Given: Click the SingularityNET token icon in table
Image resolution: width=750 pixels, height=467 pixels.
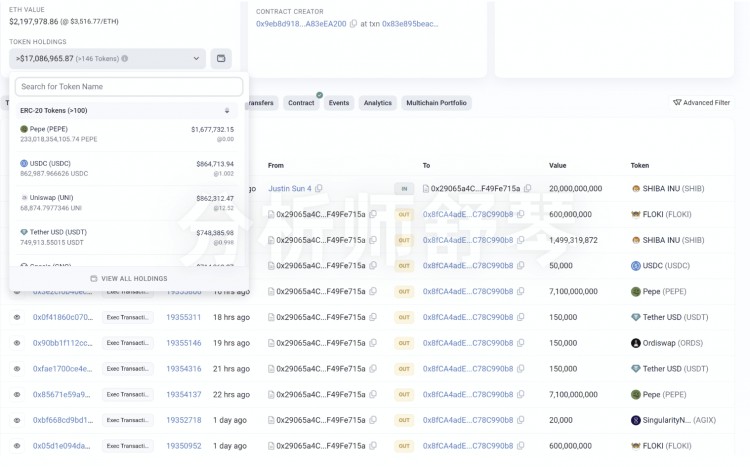Looking at the screenshot, I should point(636,420).
